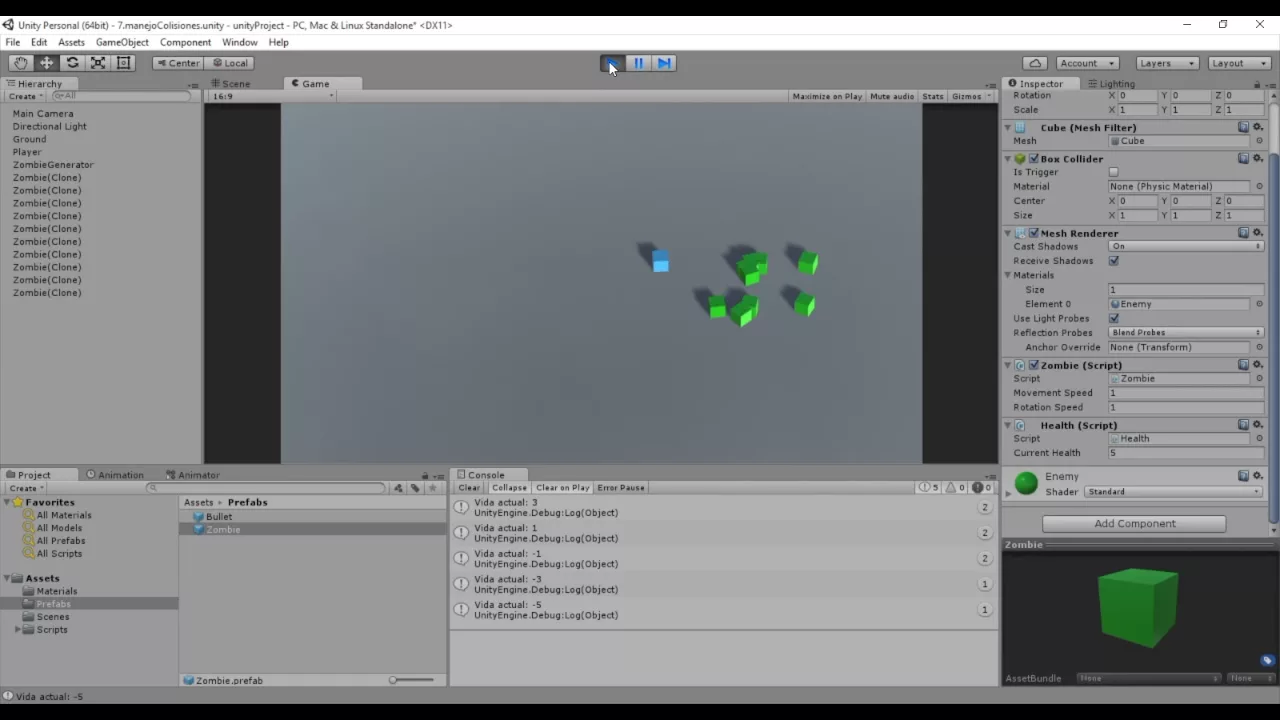The width and height of the screenshot is (1280, 720).
Task: Pause the game with the Pause button
Action: [x=638, y=63]
